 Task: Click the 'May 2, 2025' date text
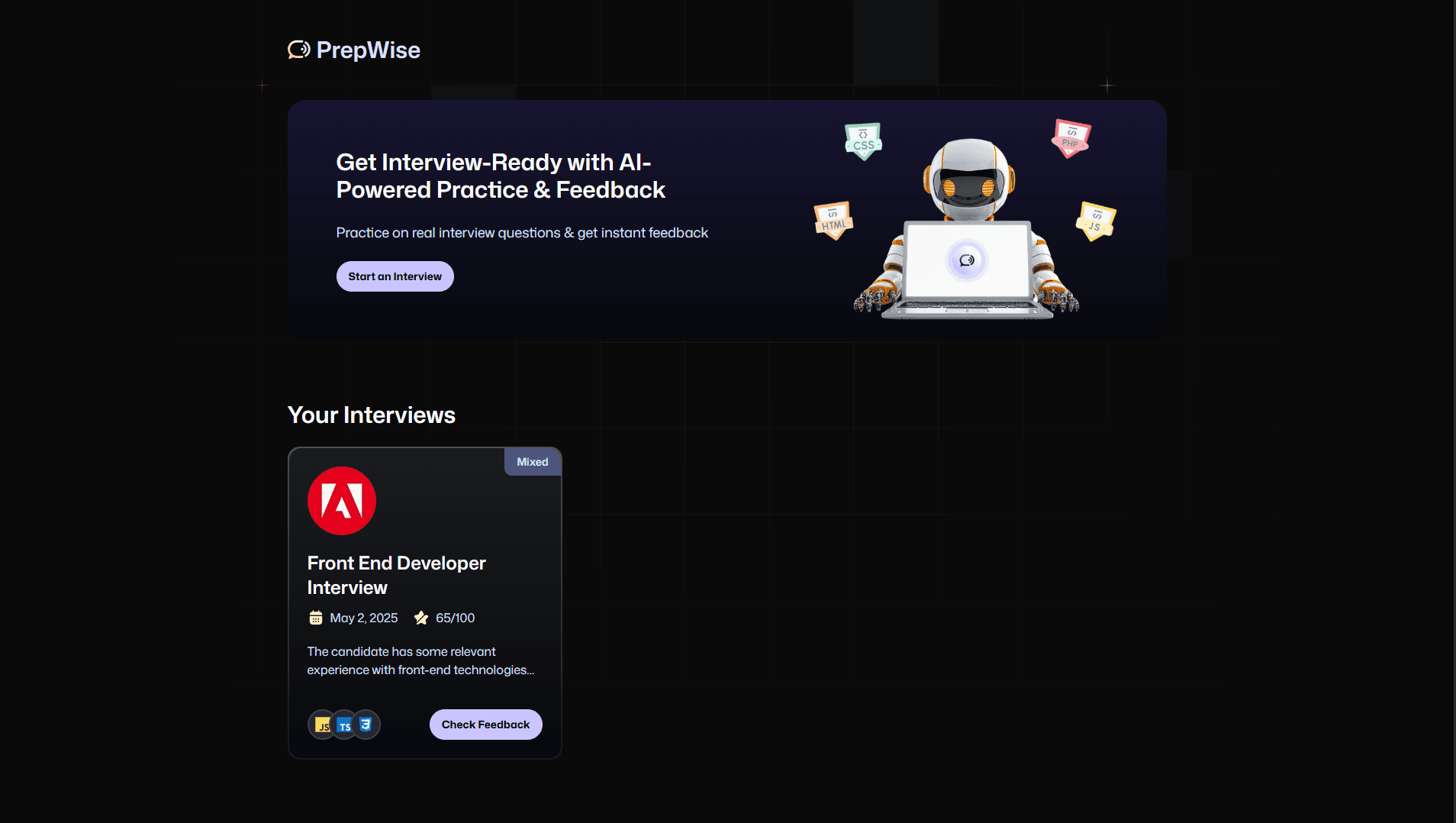364,618
